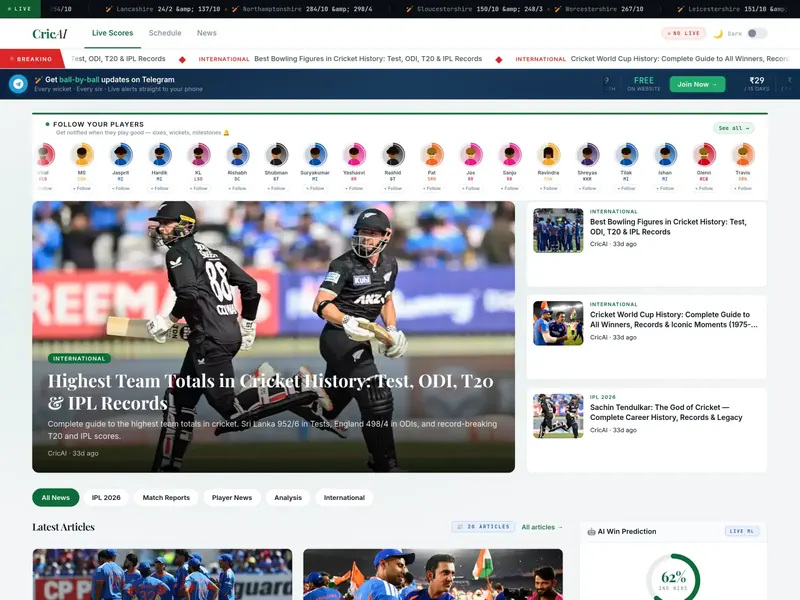Viewport: 800px width, 600px height.
Task: Switch to the Live Scores tab
Action: click(112, 33)
